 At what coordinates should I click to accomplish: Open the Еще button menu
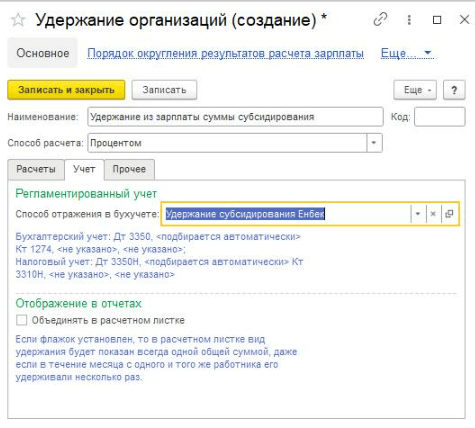point(415,90)
